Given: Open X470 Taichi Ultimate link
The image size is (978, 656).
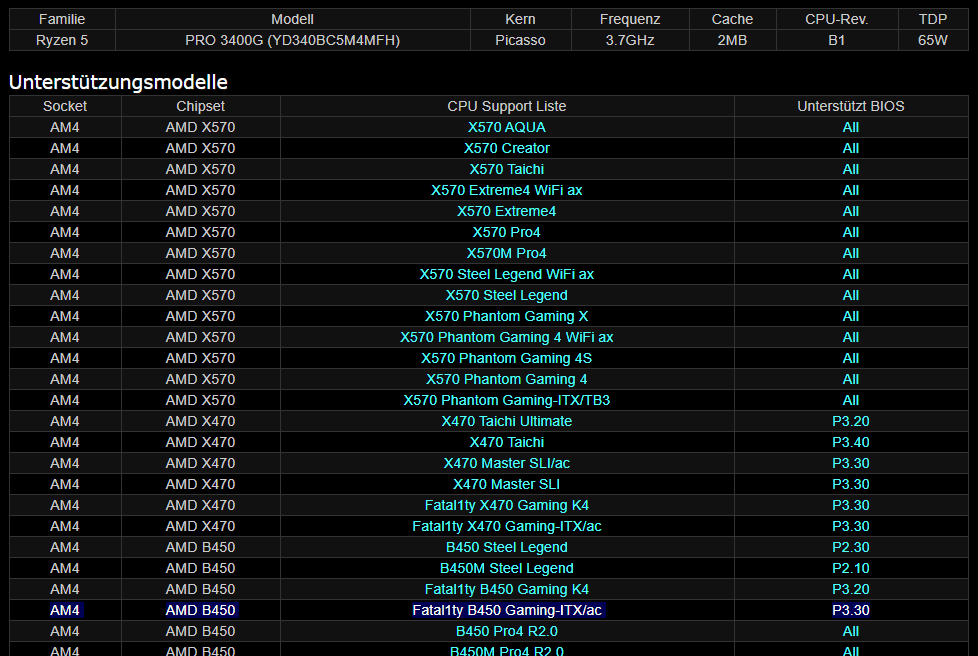Looking at the screenshot, I should (506, 421).
